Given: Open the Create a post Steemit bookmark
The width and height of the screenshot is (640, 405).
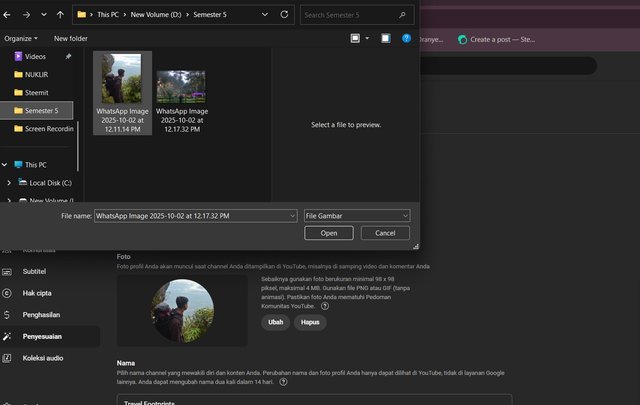Looking at the screenshot, I should [x=496, y=40].
